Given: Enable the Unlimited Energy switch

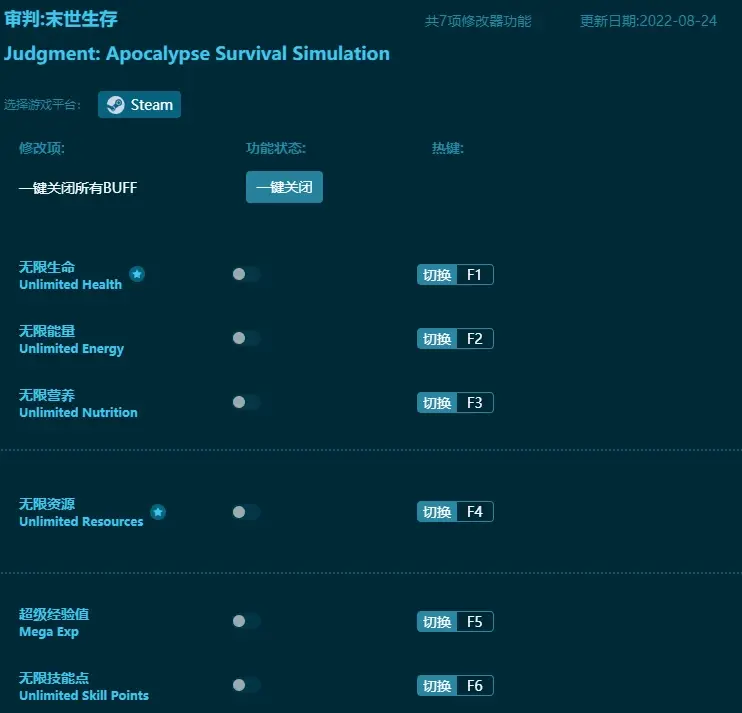Looking at the screenshot, I should (x=245, y=338).
